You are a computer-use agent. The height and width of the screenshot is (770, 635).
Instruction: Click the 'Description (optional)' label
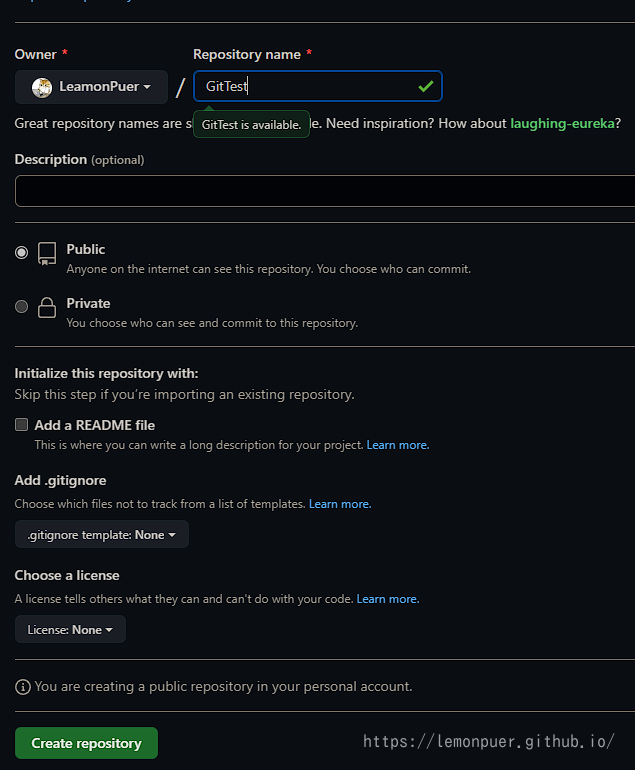(x=80, y=159)
